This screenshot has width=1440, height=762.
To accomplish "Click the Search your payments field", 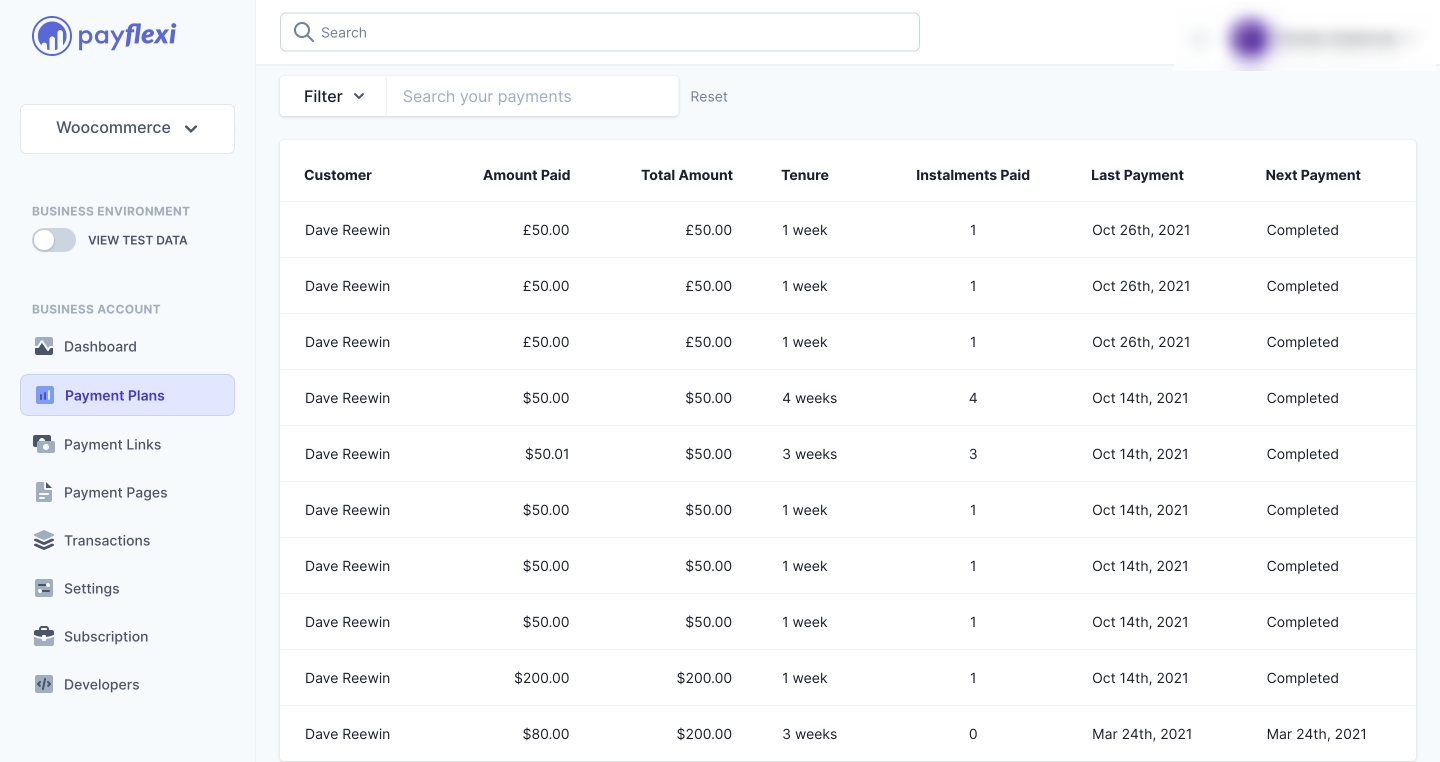I will click(532, 96).
